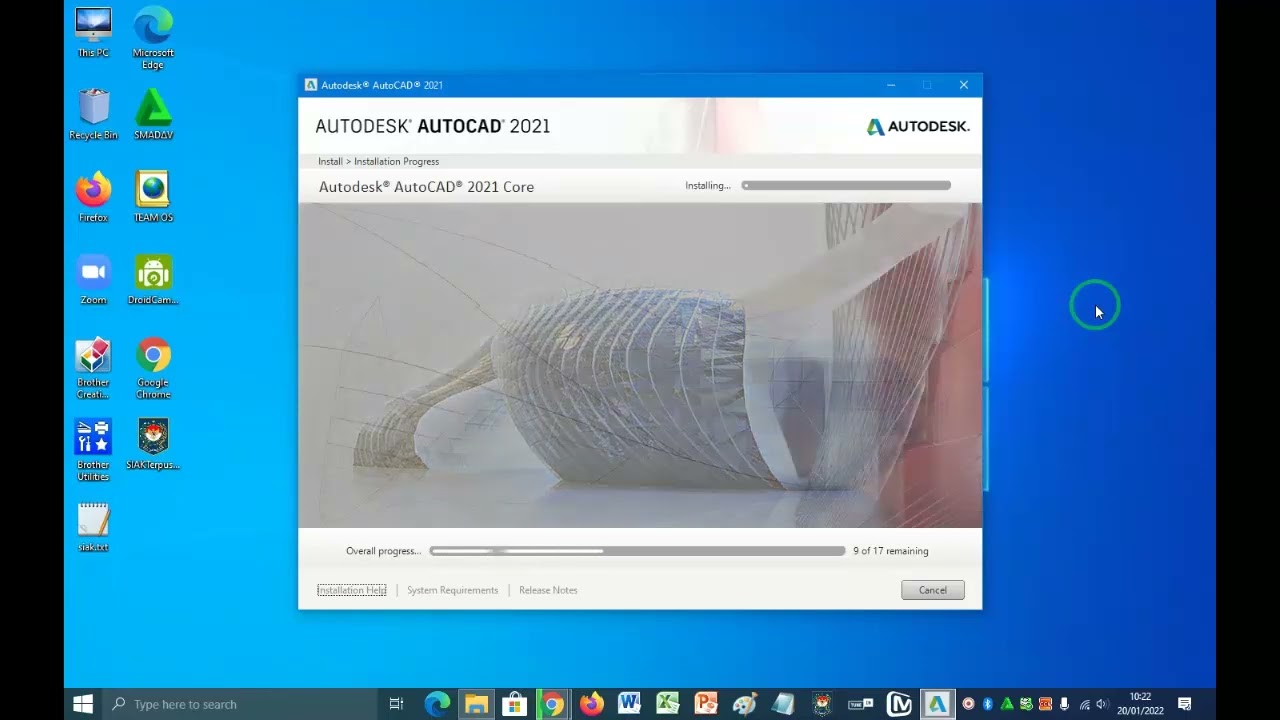The width and height of the screenshot is (1280, 720).
Task: Click "Autodesk AutoCAD 2021 Core" component label
Action: coord(426,187)
